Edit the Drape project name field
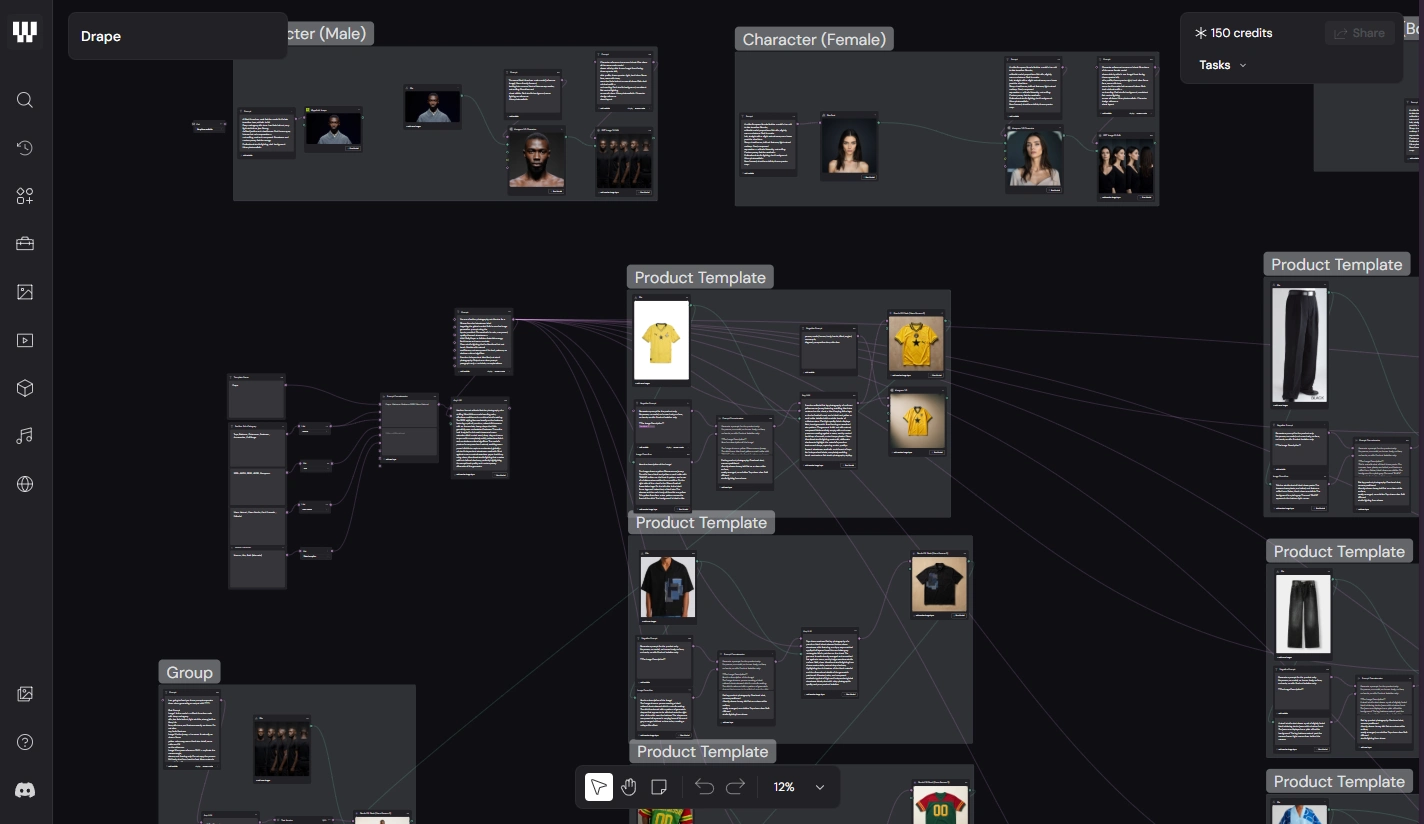 tap(178, 36)
